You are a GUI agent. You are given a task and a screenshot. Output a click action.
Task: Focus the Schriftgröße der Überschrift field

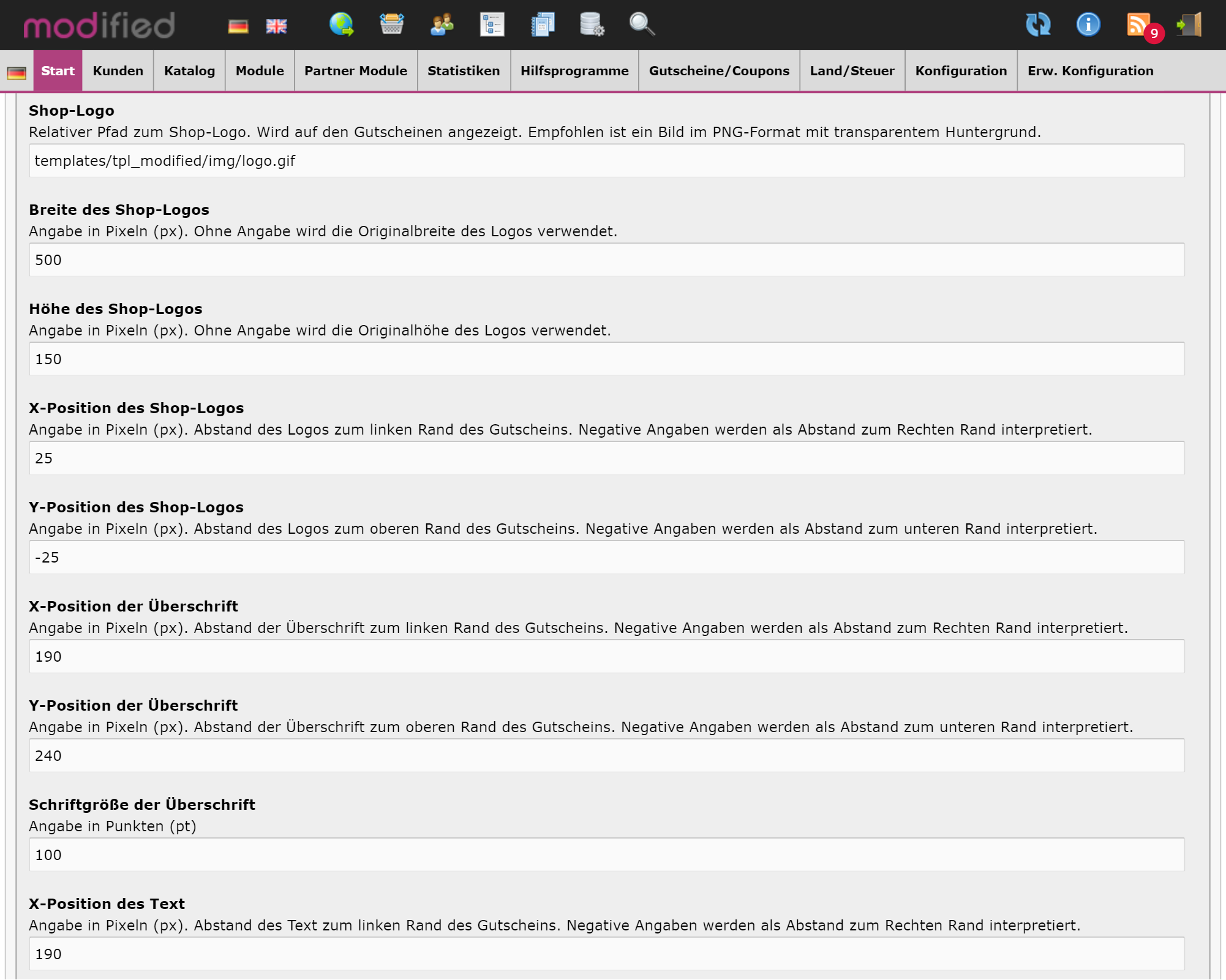pos(606,855)
